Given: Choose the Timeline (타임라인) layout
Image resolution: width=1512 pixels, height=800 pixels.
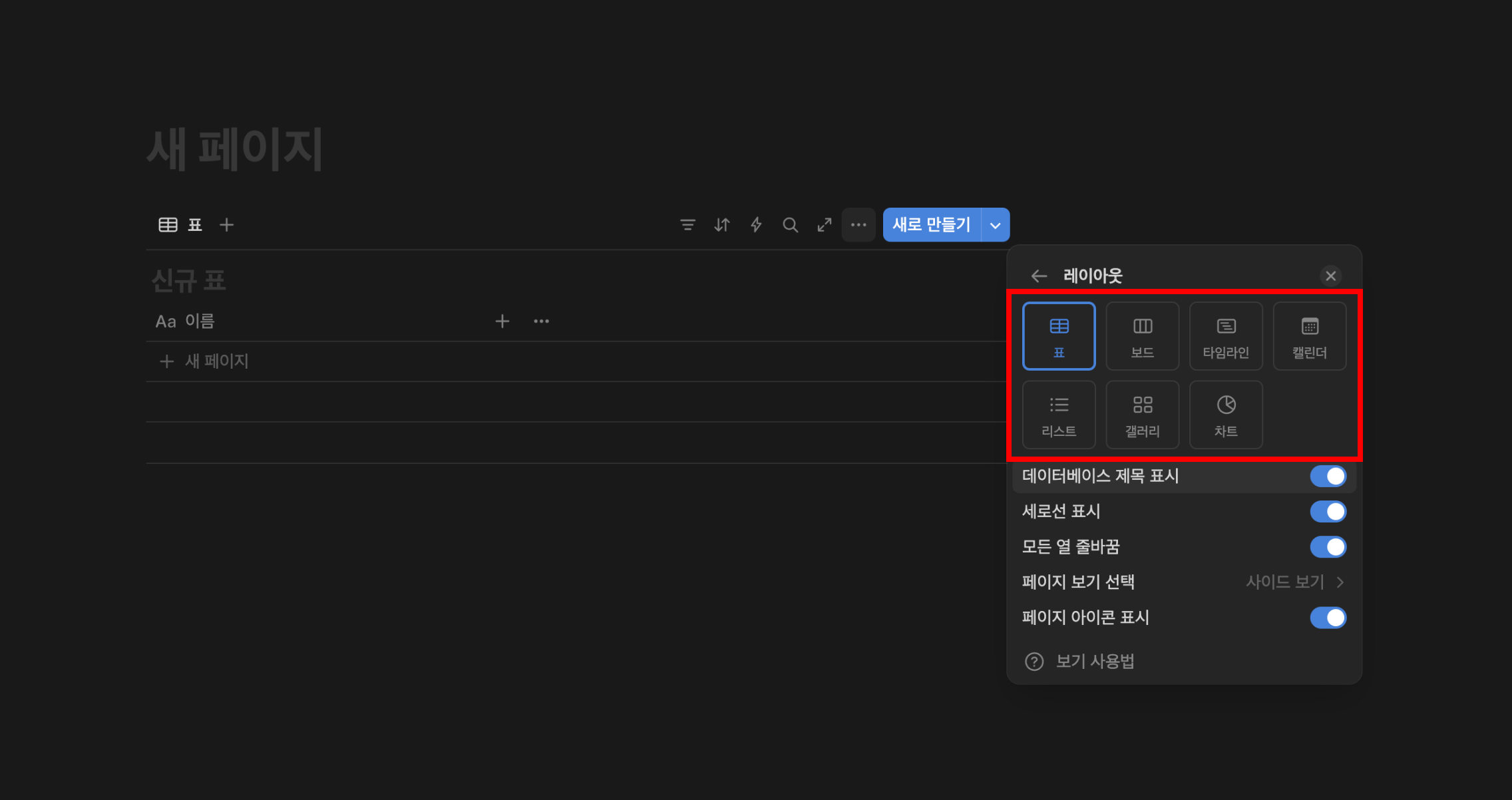Looking at the screenshot, I should pyautogui.click(x=1225, y=336).
